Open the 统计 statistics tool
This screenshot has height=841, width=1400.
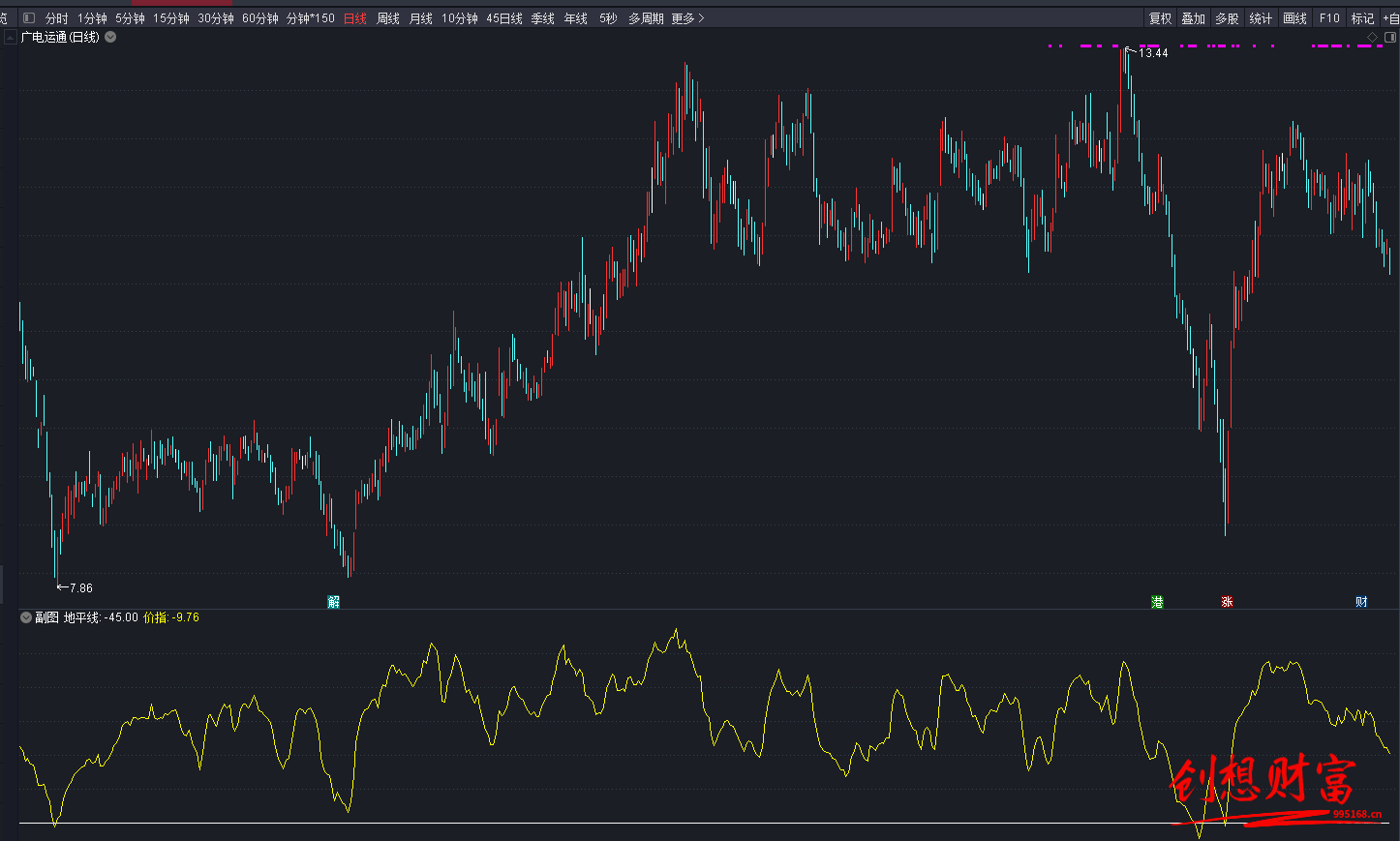tap(1261, 18)
